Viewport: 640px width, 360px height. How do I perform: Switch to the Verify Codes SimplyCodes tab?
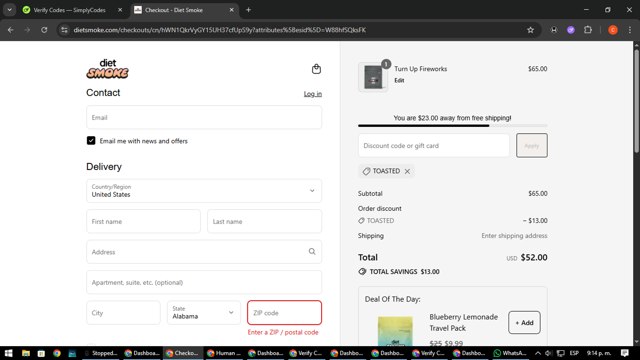(69, 10)
